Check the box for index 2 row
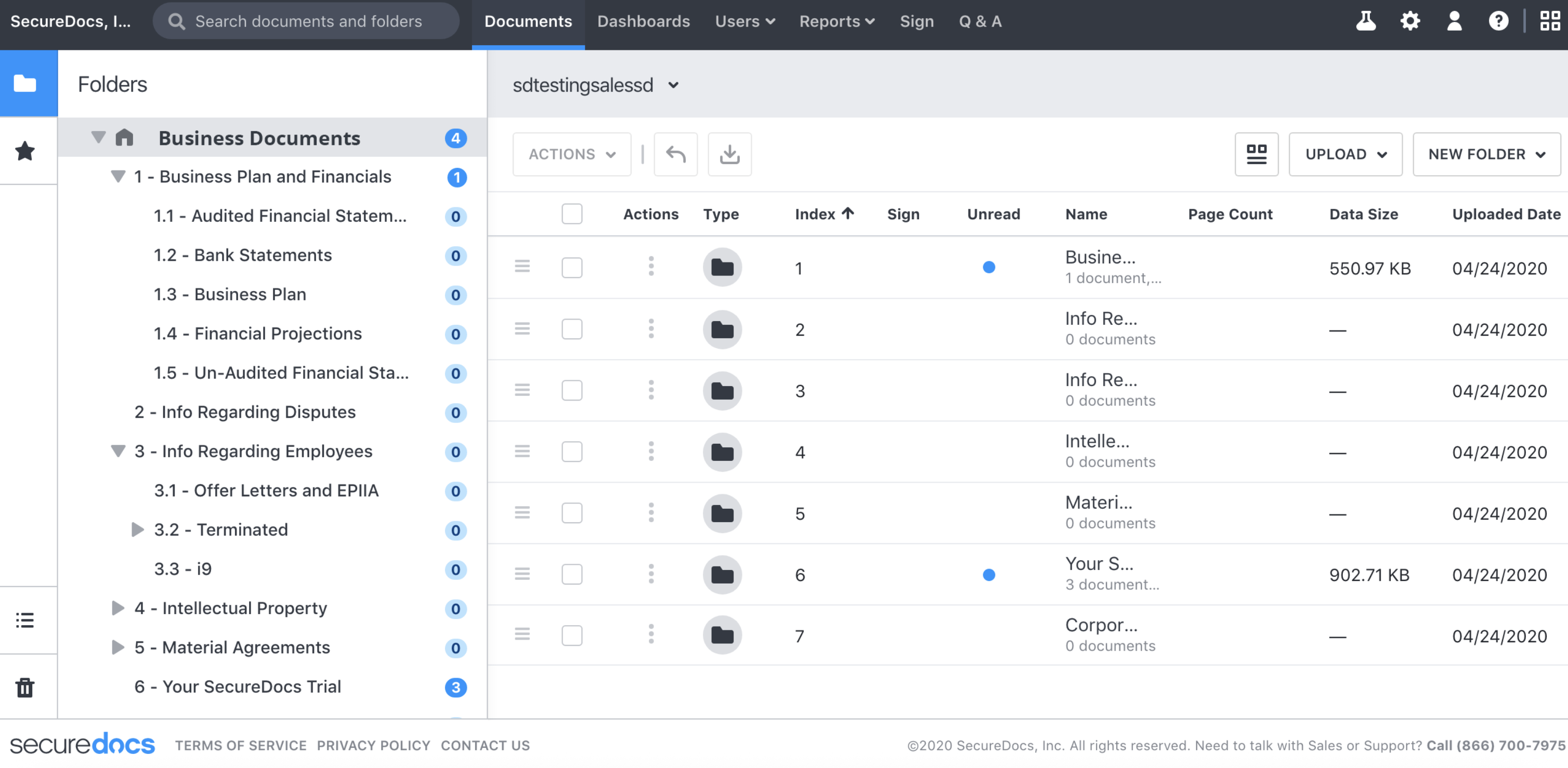1568x768 pixels. tap(571, 329)
